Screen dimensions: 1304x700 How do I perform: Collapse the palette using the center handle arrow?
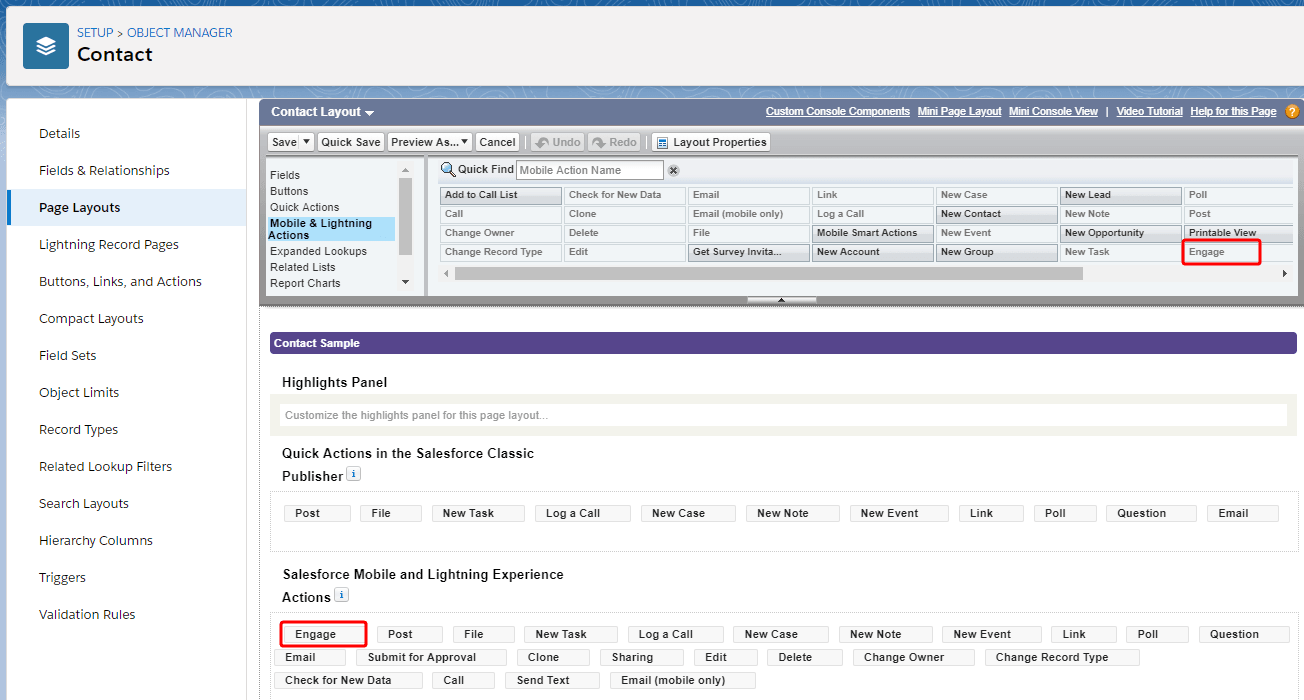coord(782,300)
